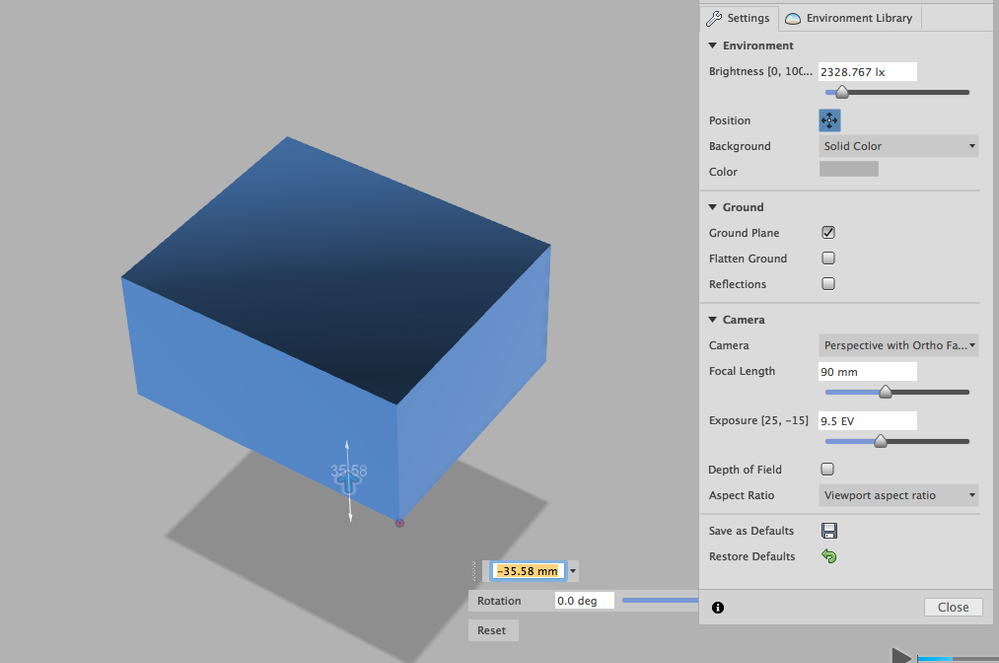Click the Rotation slider track
The height and width of the screenshot is (663, 999).
660,600
